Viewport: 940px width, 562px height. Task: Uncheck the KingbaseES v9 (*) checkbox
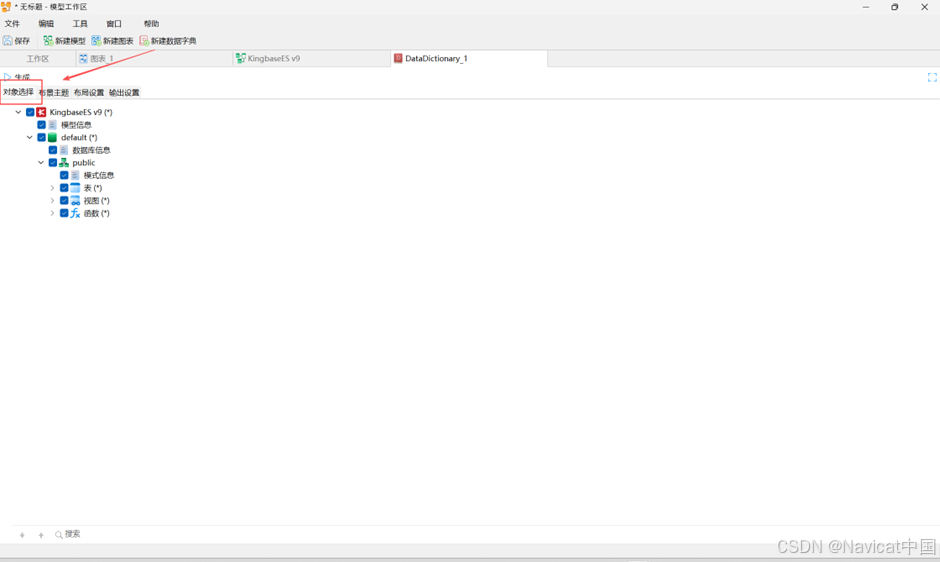pos(30,112)
